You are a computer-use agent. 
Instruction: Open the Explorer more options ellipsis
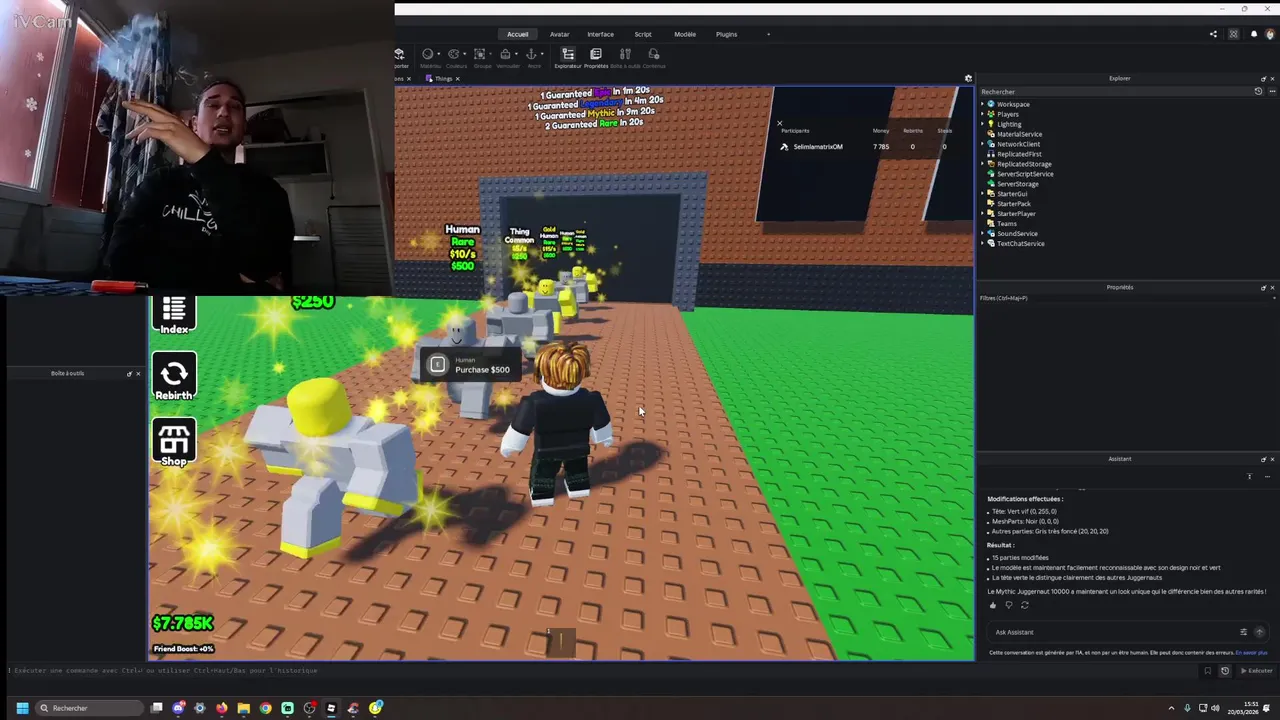click(1271, 91)
